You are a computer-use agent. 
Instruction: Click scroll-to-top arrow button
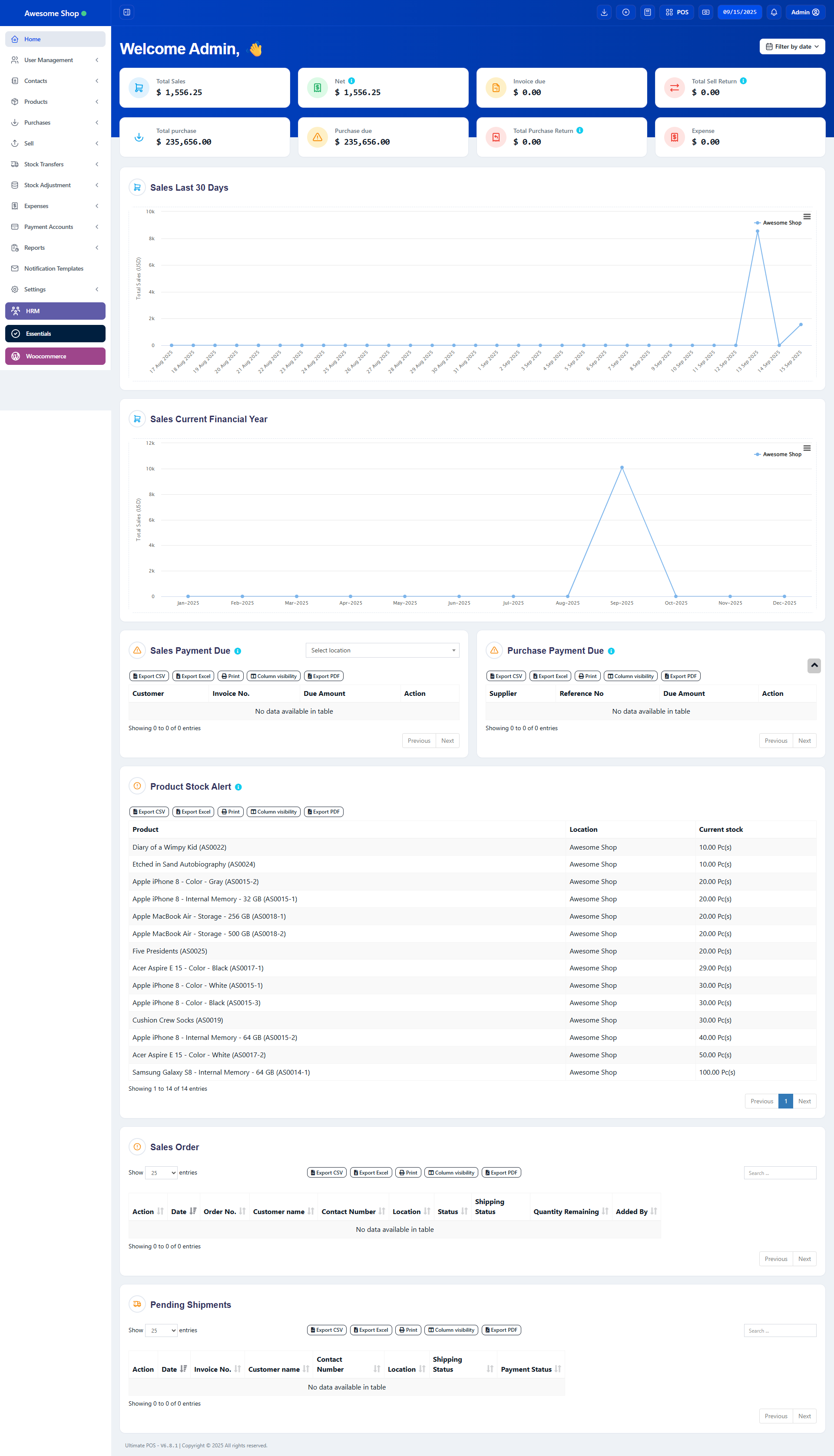coord(814,665)
